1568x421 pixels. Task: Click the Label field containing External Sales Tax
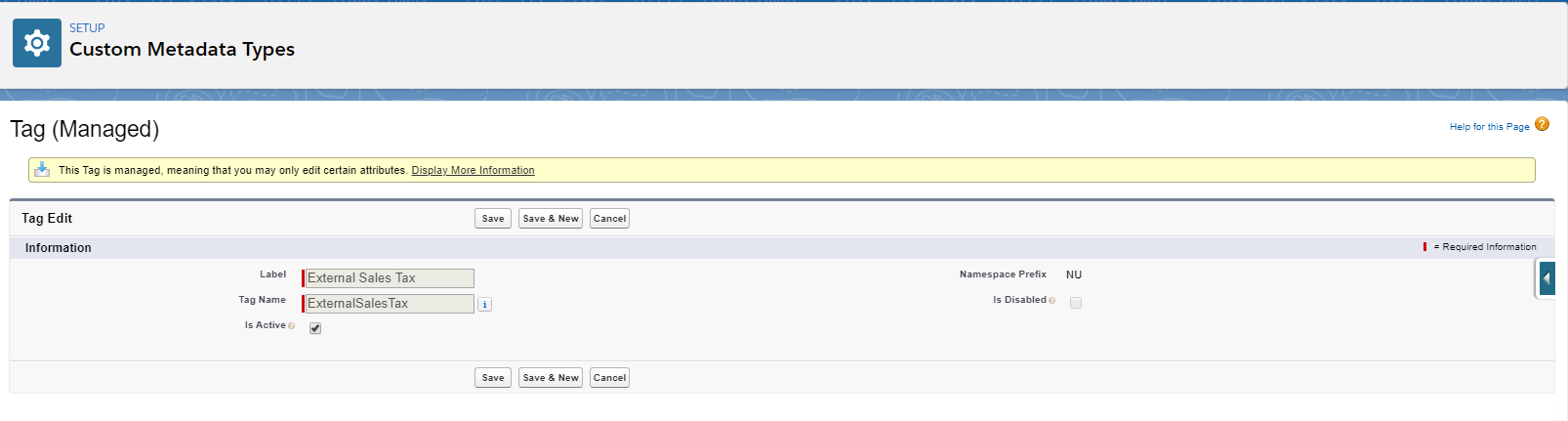(390, 278)
